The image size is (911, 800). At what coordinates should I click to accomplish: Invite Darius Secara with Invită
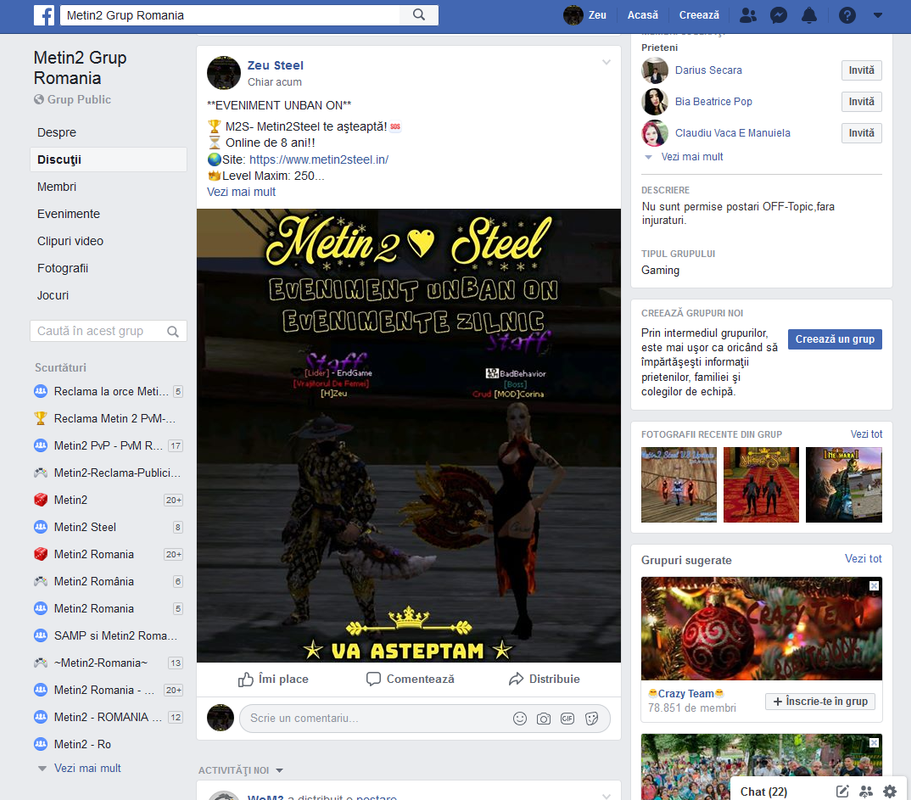[862, 70]
